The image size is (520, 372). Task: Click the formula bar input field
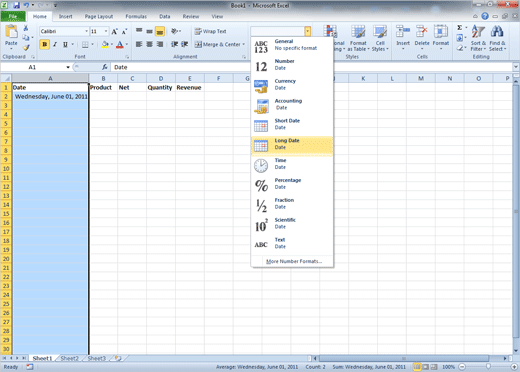pos(312,67)
